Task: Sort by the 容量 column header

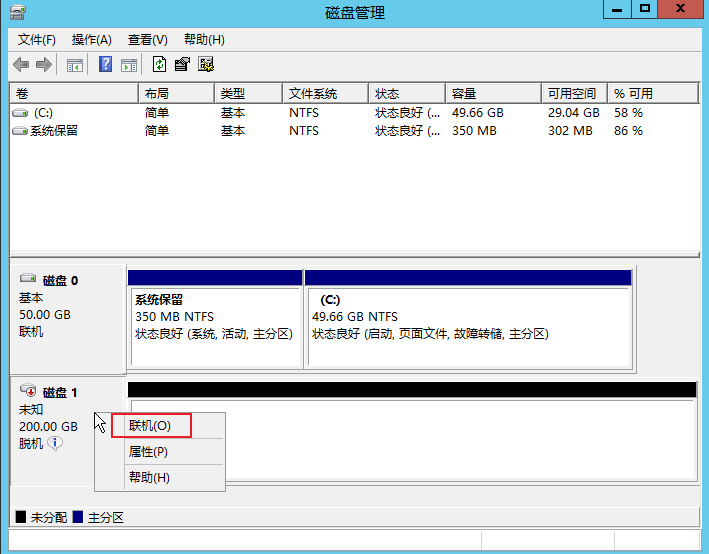Action: point(493,94)
